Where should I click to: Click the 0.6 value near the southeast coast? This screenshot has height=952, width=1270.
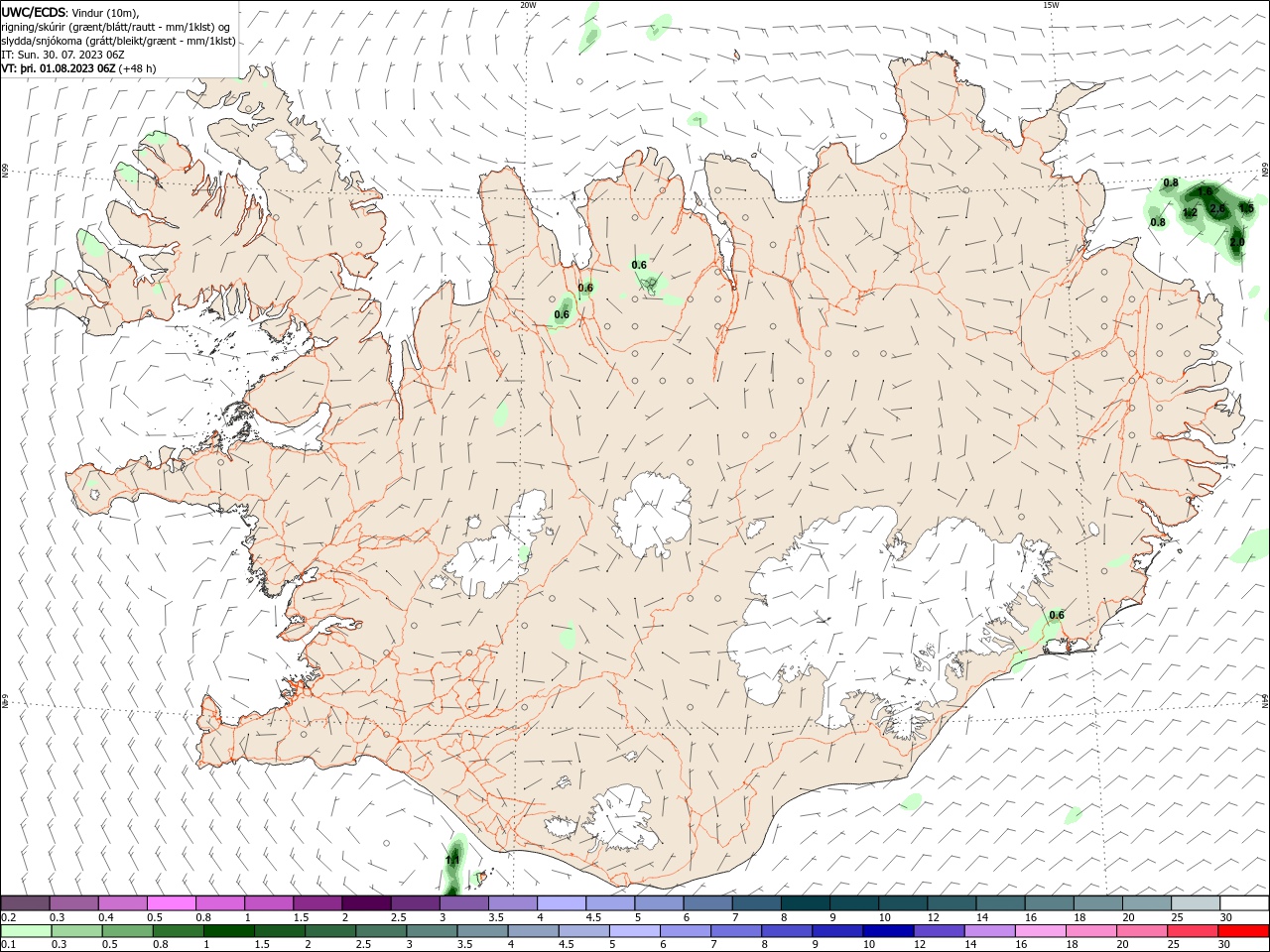click(x=1057, y=615)
